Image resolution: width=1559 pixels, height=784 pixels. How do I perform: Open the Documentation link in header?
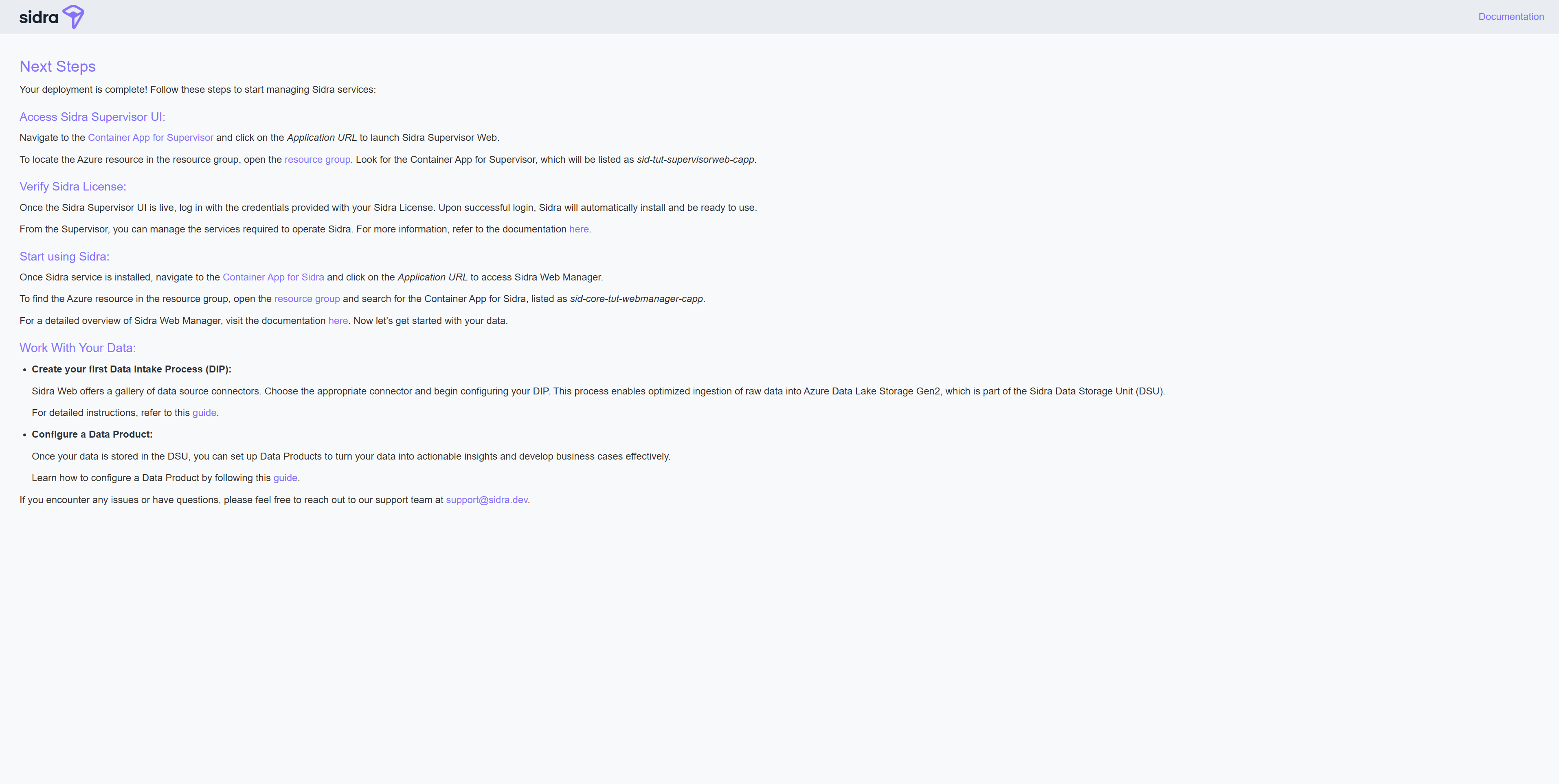[1511, 16]
